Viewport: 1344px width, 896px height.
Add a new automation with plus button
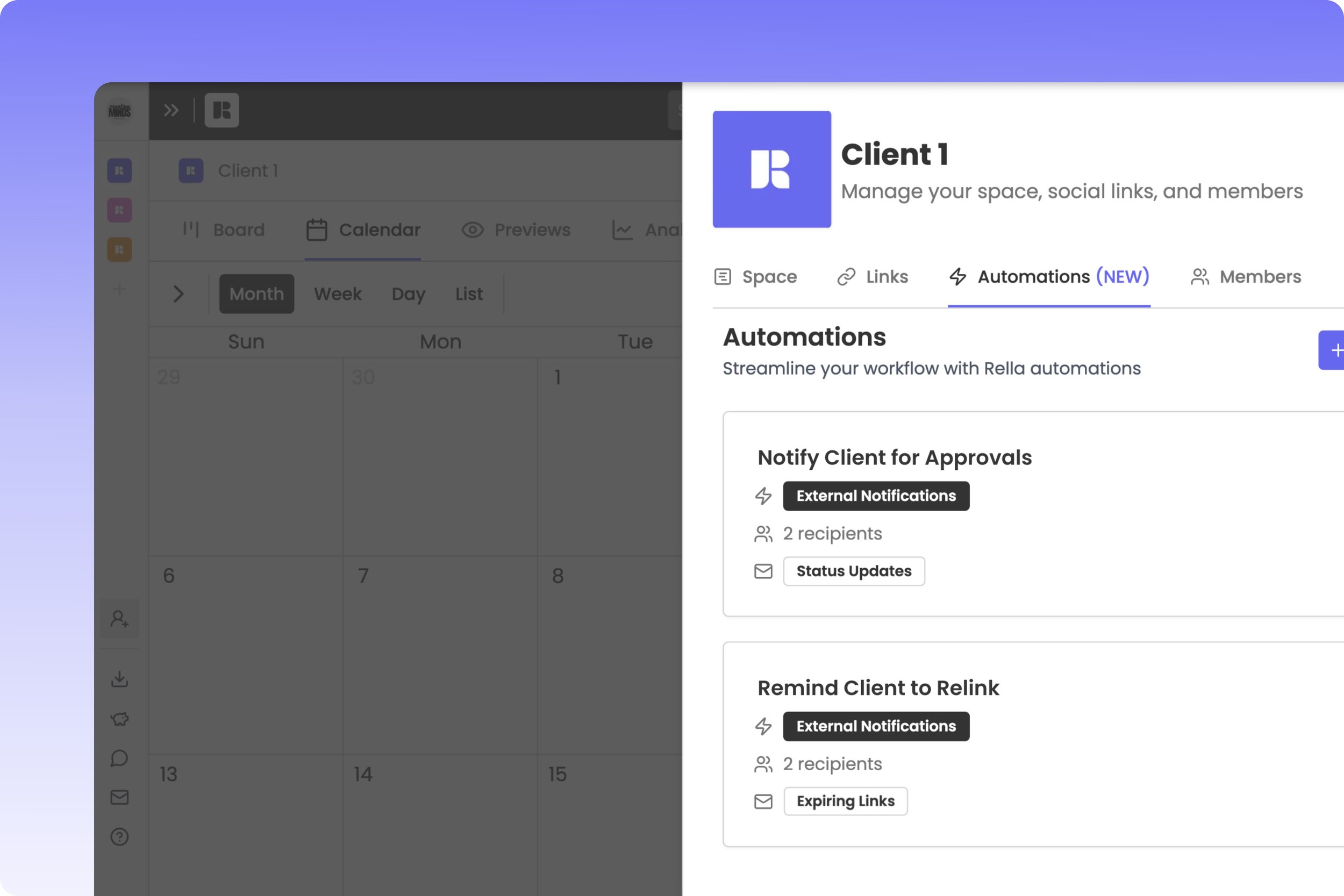pos(1332,350)
